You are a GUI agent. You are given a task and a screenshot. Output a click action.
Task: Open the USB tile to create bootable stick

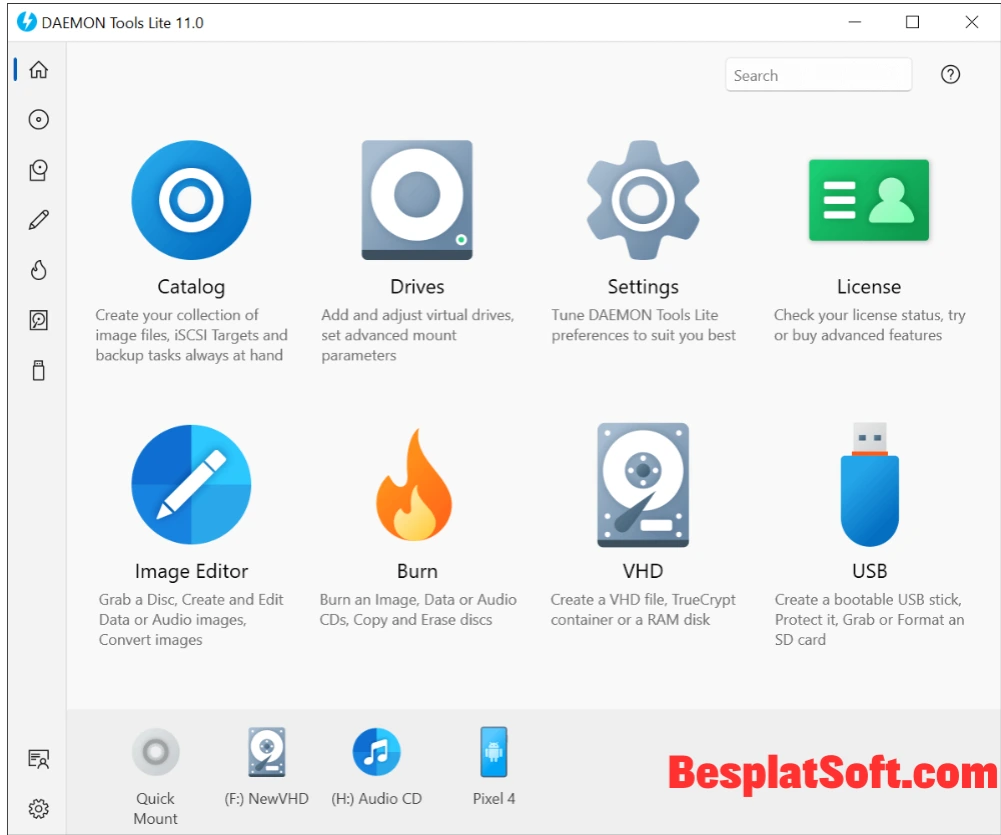868,485
